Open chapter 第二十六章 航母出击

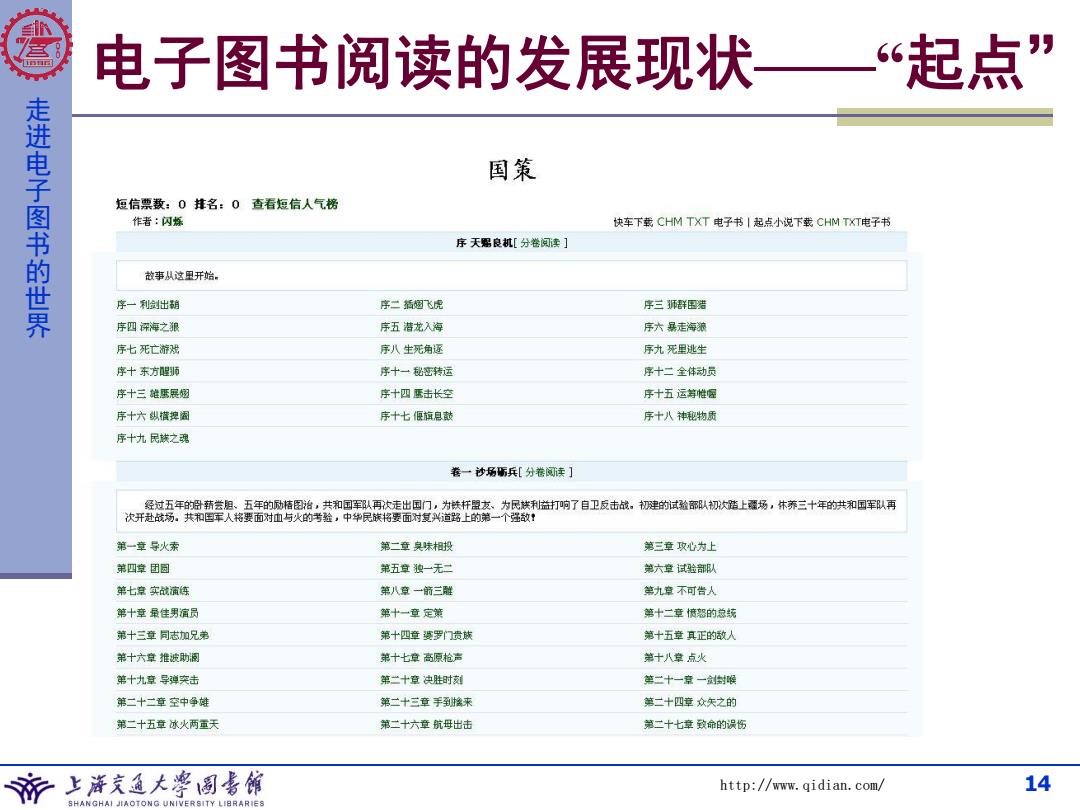(426, 725)
